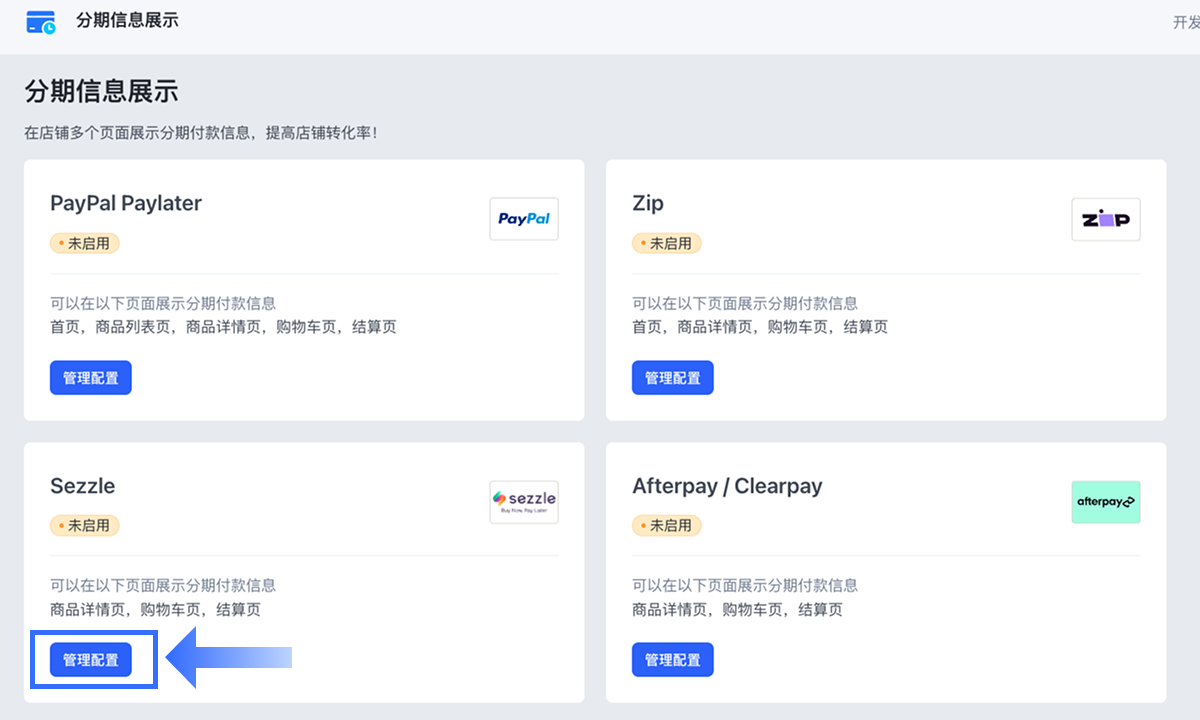Click the Zip logo icon

click(1105, 219)
